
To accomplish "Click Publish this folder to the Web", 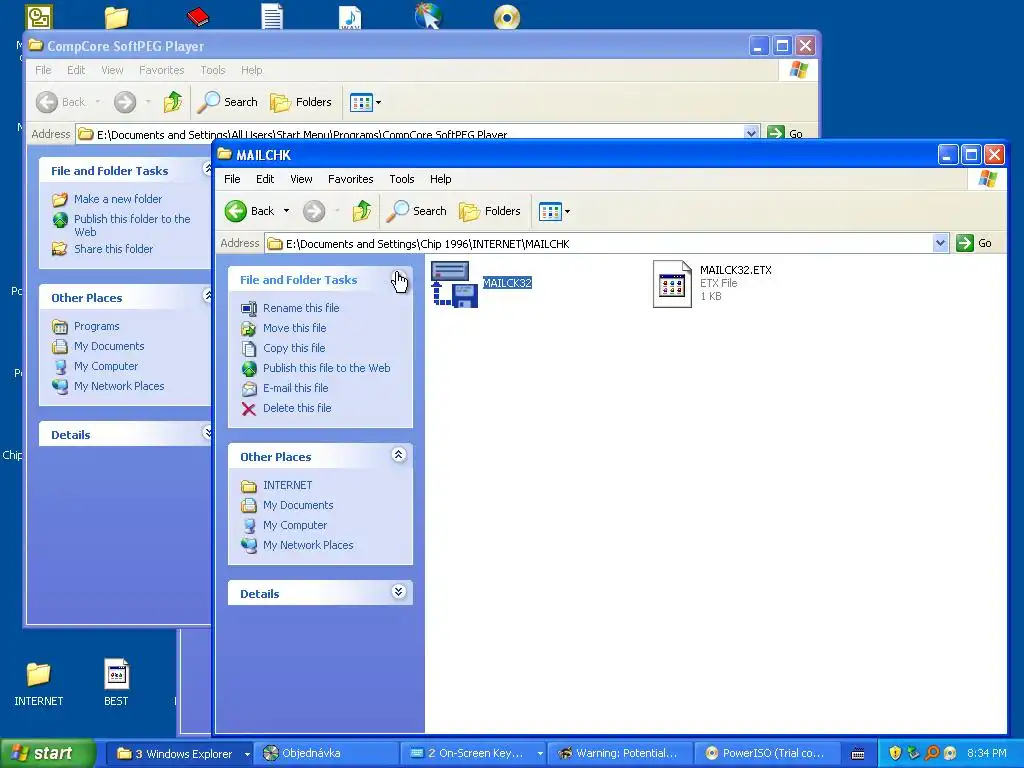I will [132, 225].
